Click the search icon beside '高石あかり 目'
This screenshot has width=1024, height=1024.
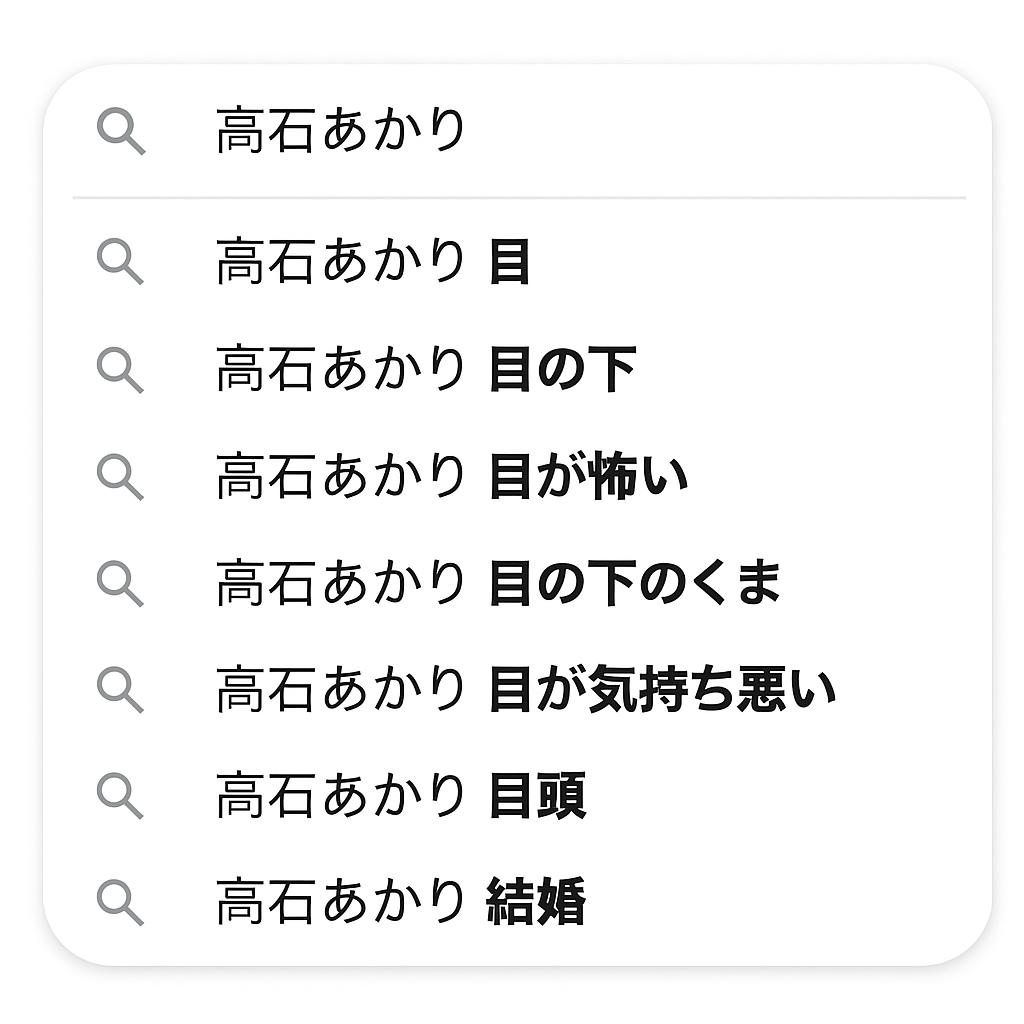tap(120, 262)
